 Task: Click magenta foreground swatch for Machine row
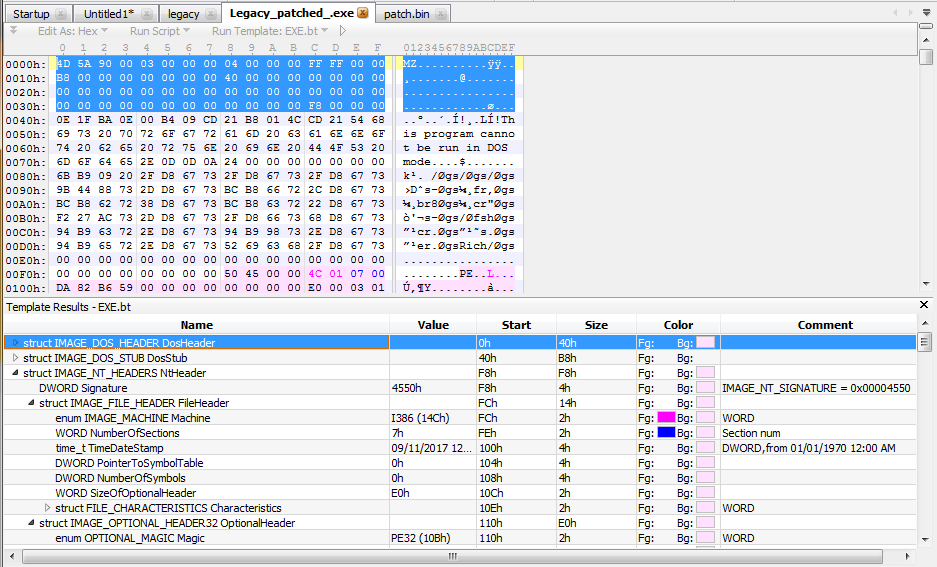pyautogui.click(x=665, y=418)
